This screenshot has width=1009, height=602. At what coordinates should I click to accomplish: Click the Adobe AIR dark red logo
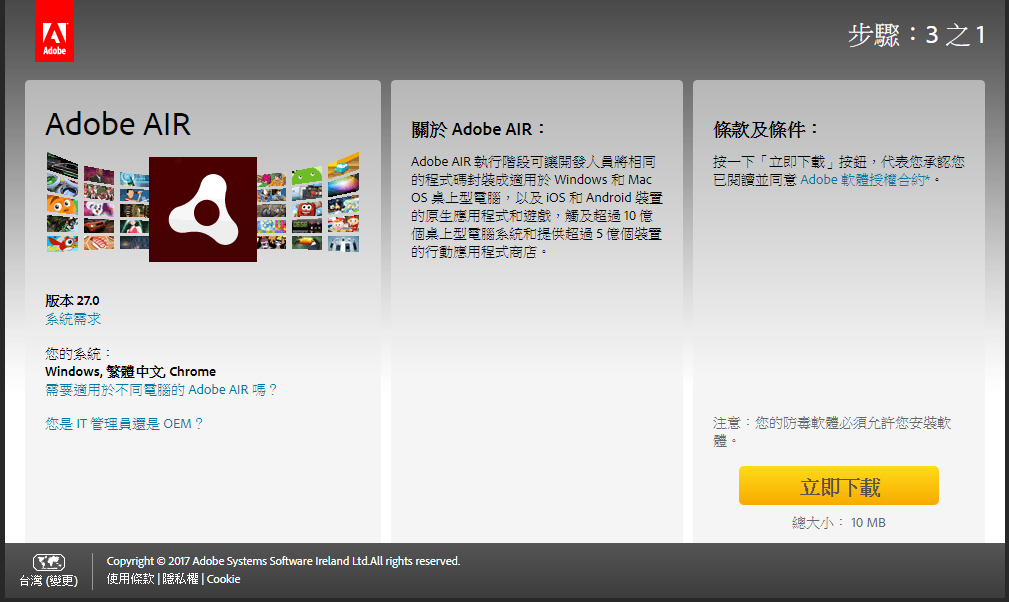click(203, 209)
